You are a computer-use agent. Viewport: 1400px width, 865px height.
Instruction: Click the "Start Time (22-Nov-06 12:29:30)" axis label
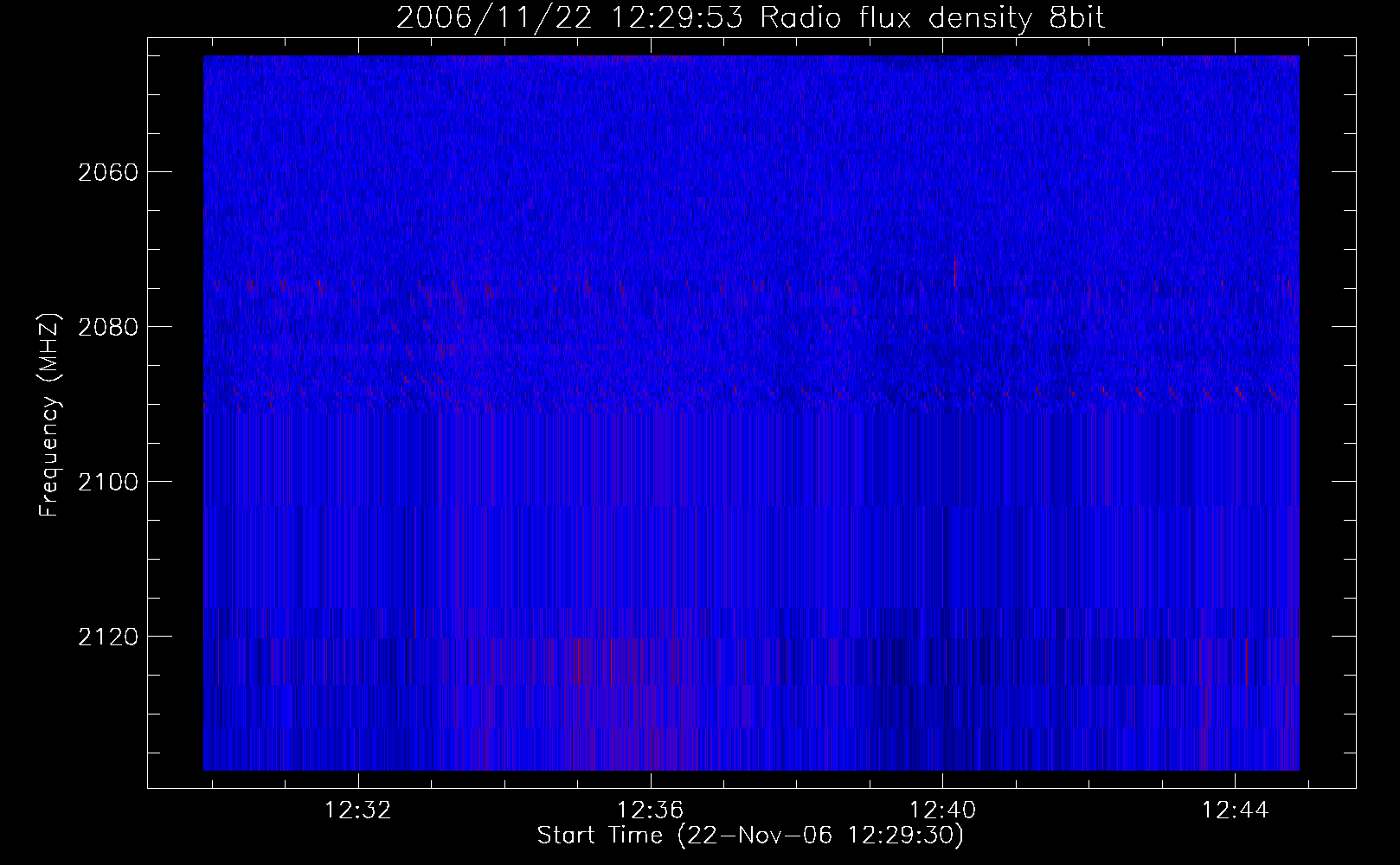tap(750, 836)
